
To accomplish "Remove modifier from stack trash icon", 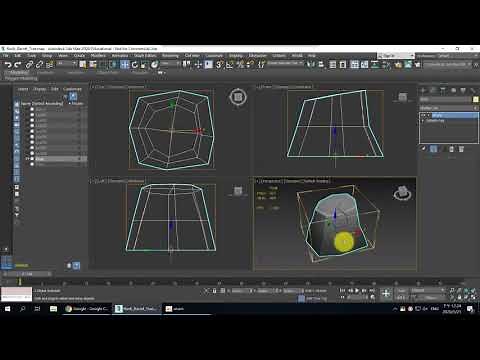I will coord(451,149).
